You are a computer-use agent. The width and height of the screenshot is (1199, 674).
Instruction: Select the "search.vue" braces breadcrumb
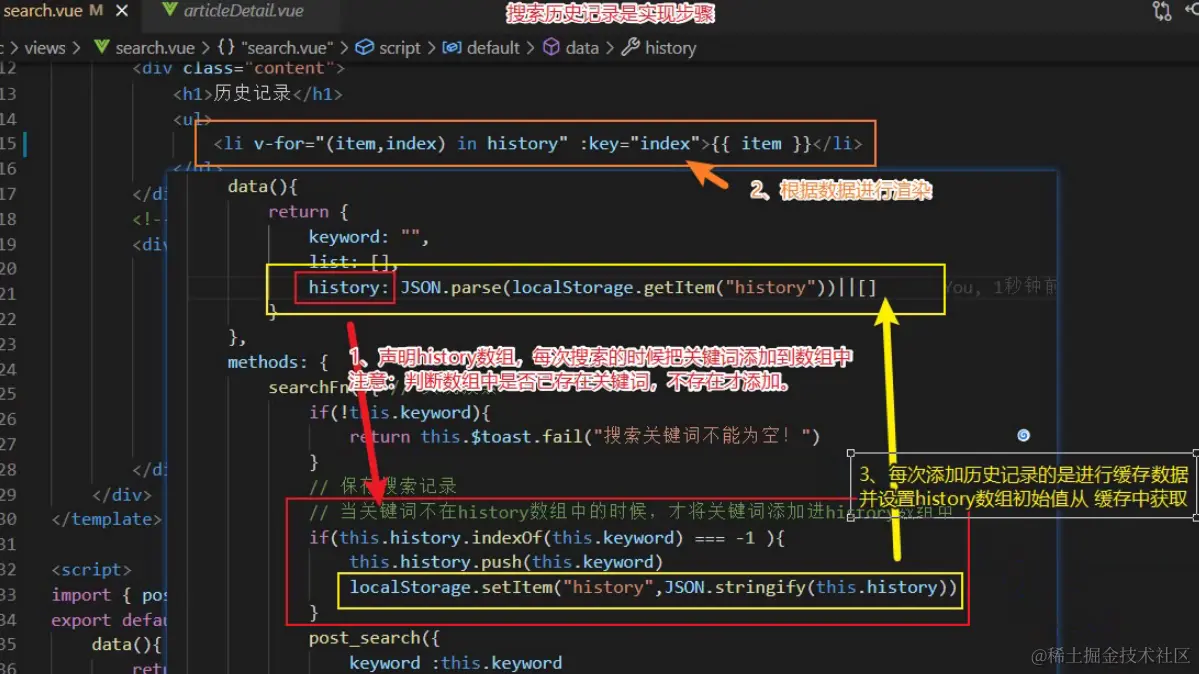click(x=288, y=47)
